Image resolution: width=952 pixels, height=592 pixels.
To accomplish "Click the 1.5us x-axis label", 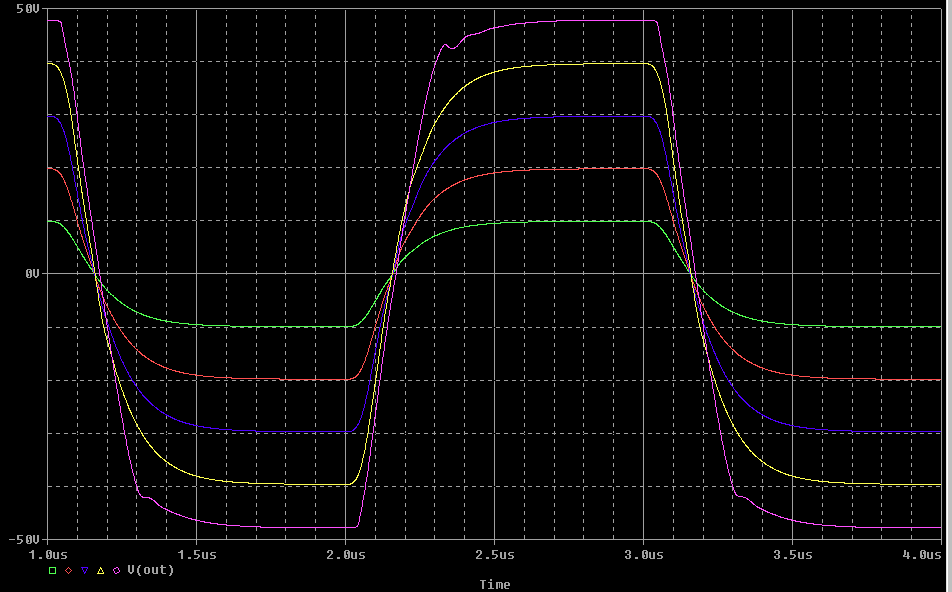I will (x=196, y=553).
